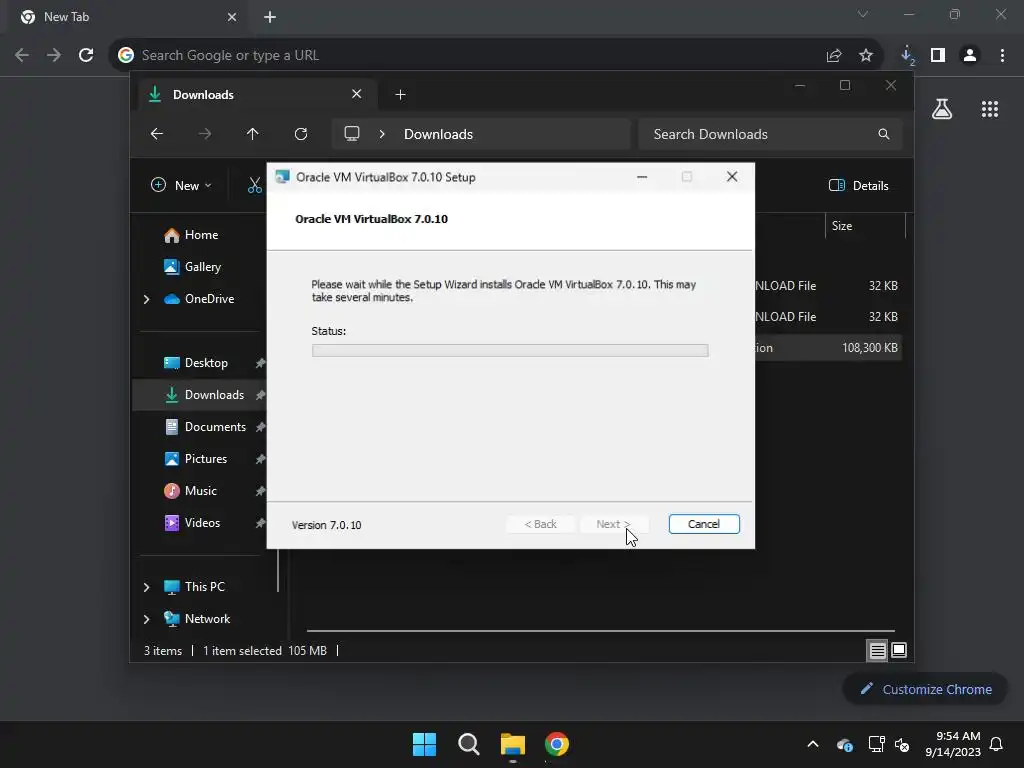Image resolution: width=1024 pixels, height=768 pixels.
Task: Select the New Tab tab in Chrome
Action: click(x=127, y=17)
